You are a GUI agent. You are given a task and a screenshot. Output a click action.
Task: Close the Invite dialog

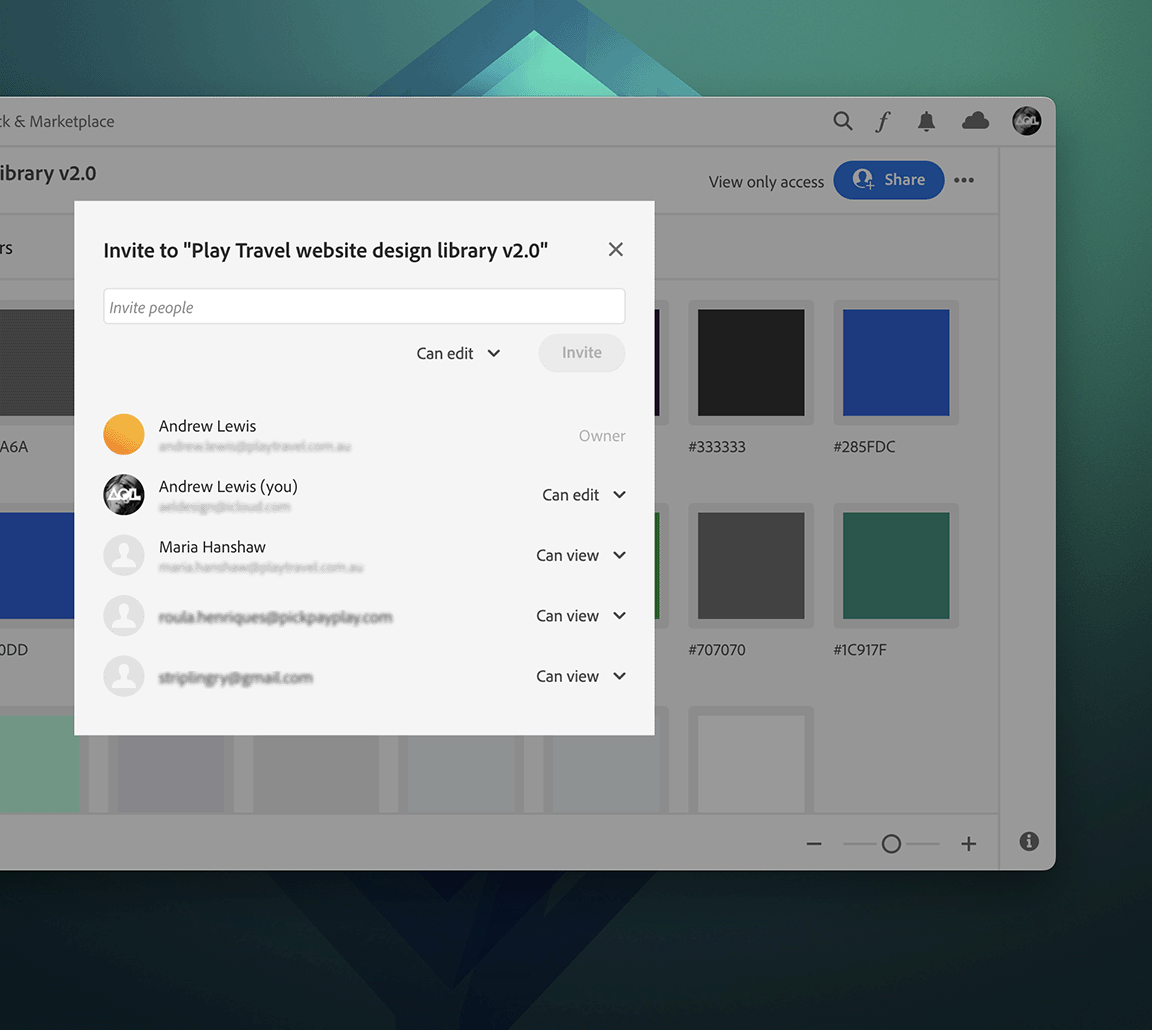pyautogui.click(x=616, y=250)
